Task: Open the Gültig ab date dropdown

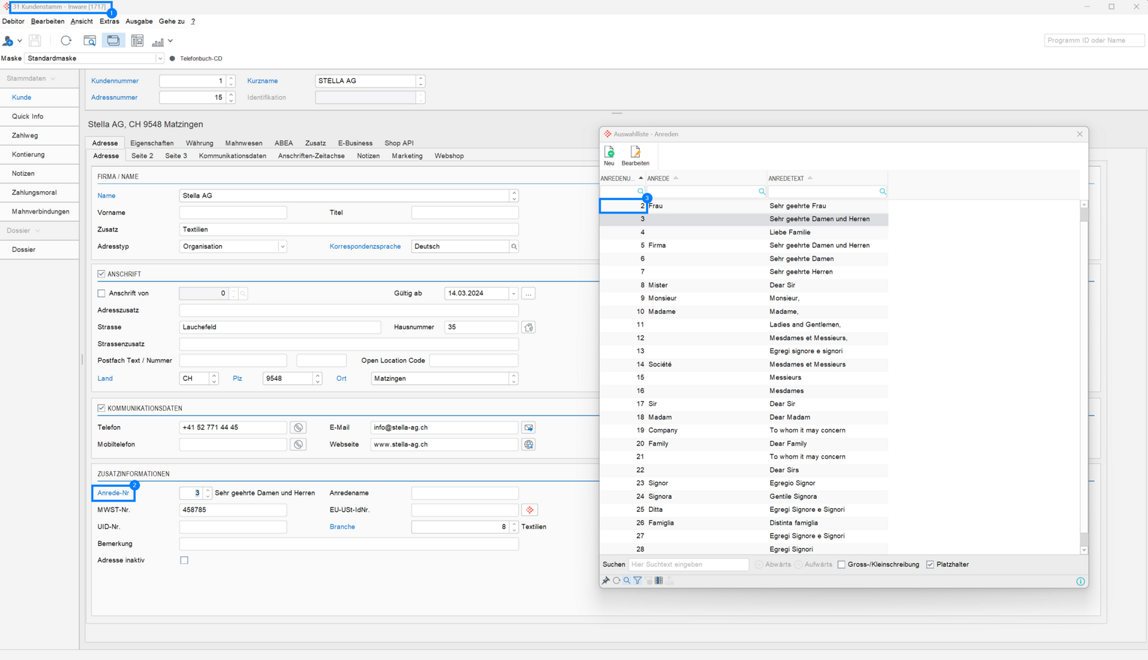Action: pos(513,294)
